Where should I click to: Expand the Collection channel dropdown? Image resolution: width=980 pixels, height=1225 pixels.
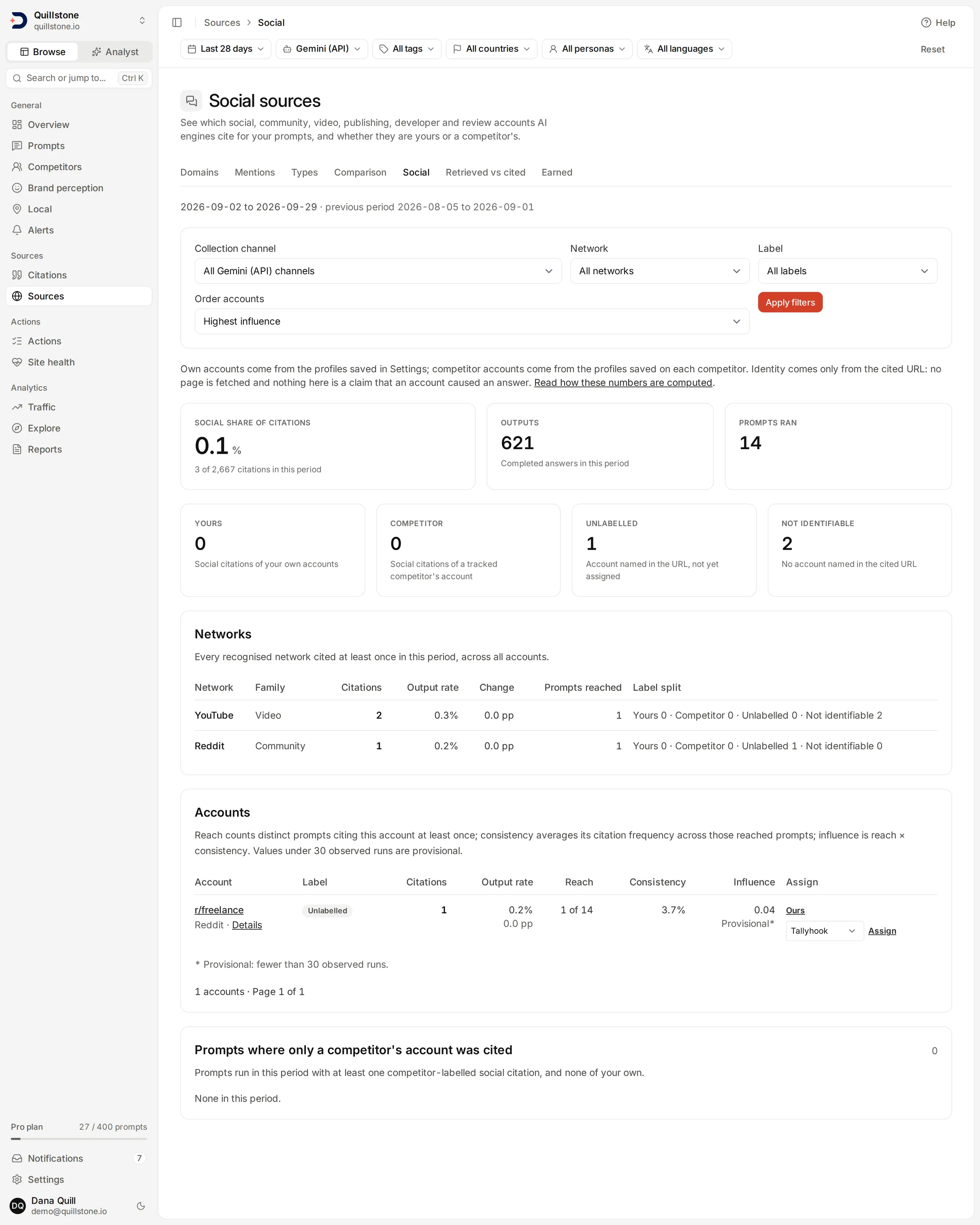point(378,271)
